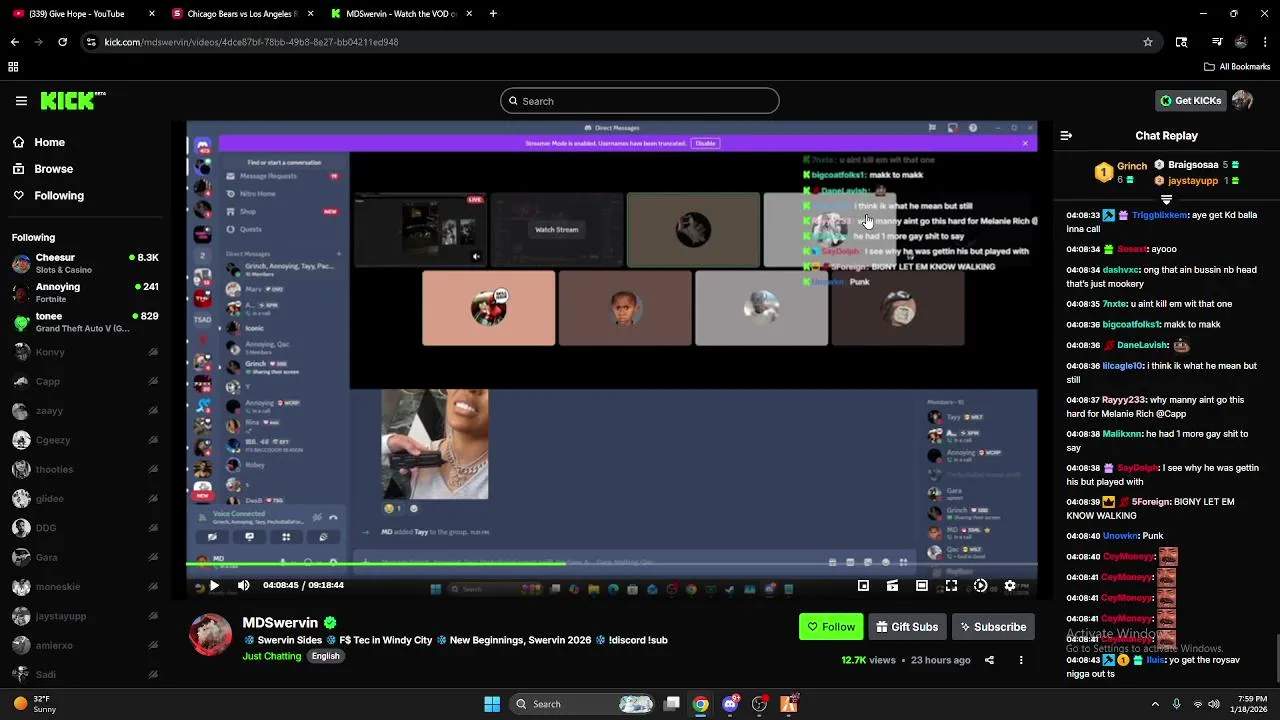This screenshot has width=1280, height=720.
Task: Open the Kick user profile avatar
Action: [x=1243, y=100]
